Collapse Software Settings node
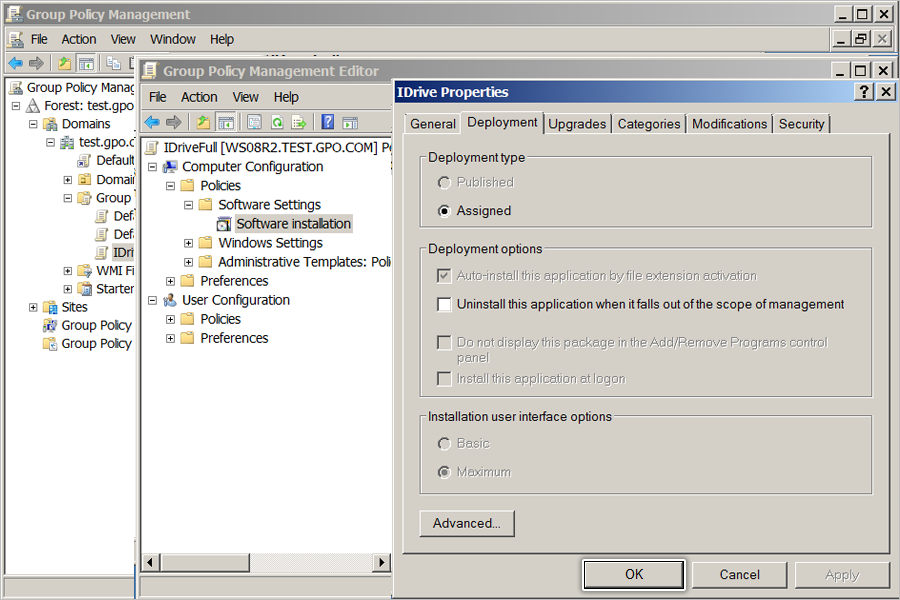 coord(188,205)
